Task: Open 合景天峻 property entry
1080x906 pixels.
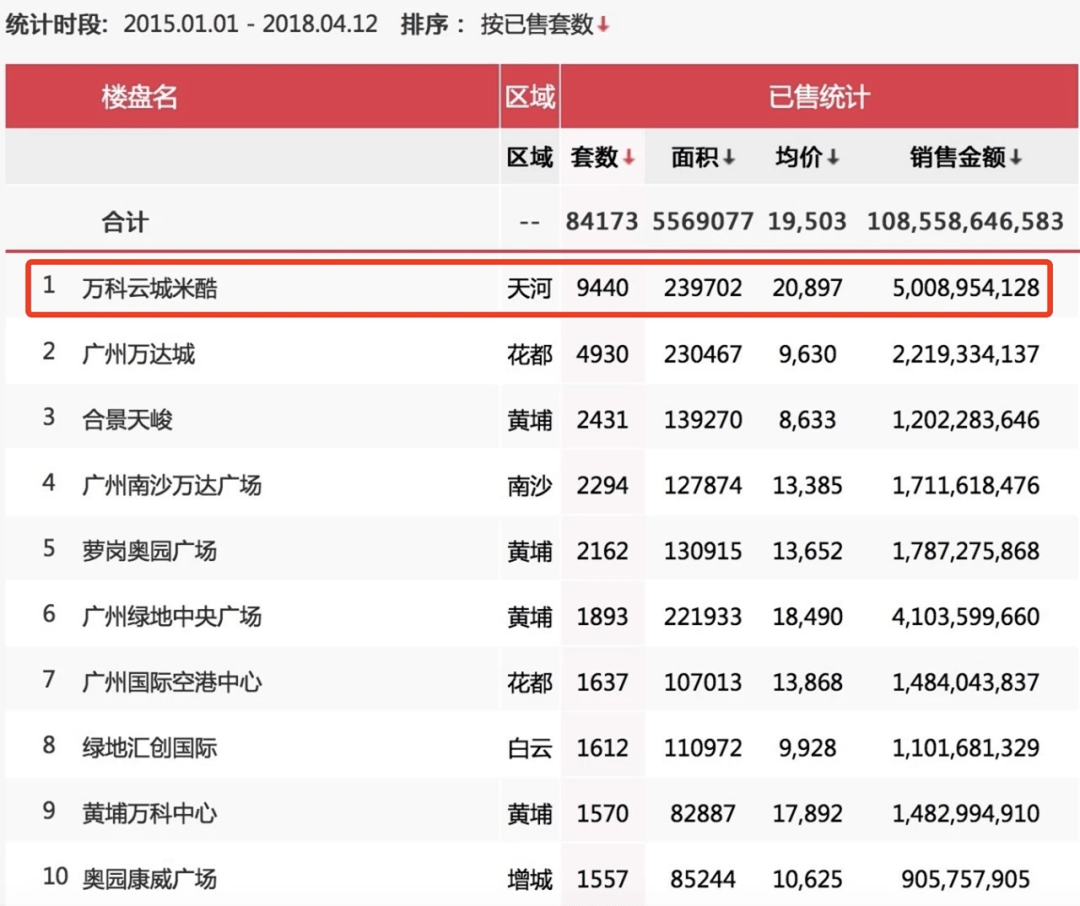Action: click(x=127, y=420)
